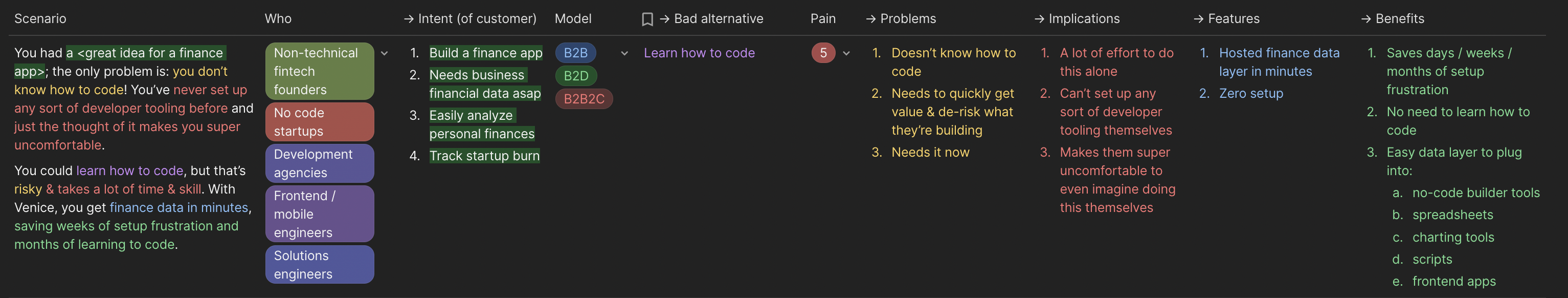The image size is (1568, 298).
Task: Click the Model column header
Action: (x=573, y=19)
